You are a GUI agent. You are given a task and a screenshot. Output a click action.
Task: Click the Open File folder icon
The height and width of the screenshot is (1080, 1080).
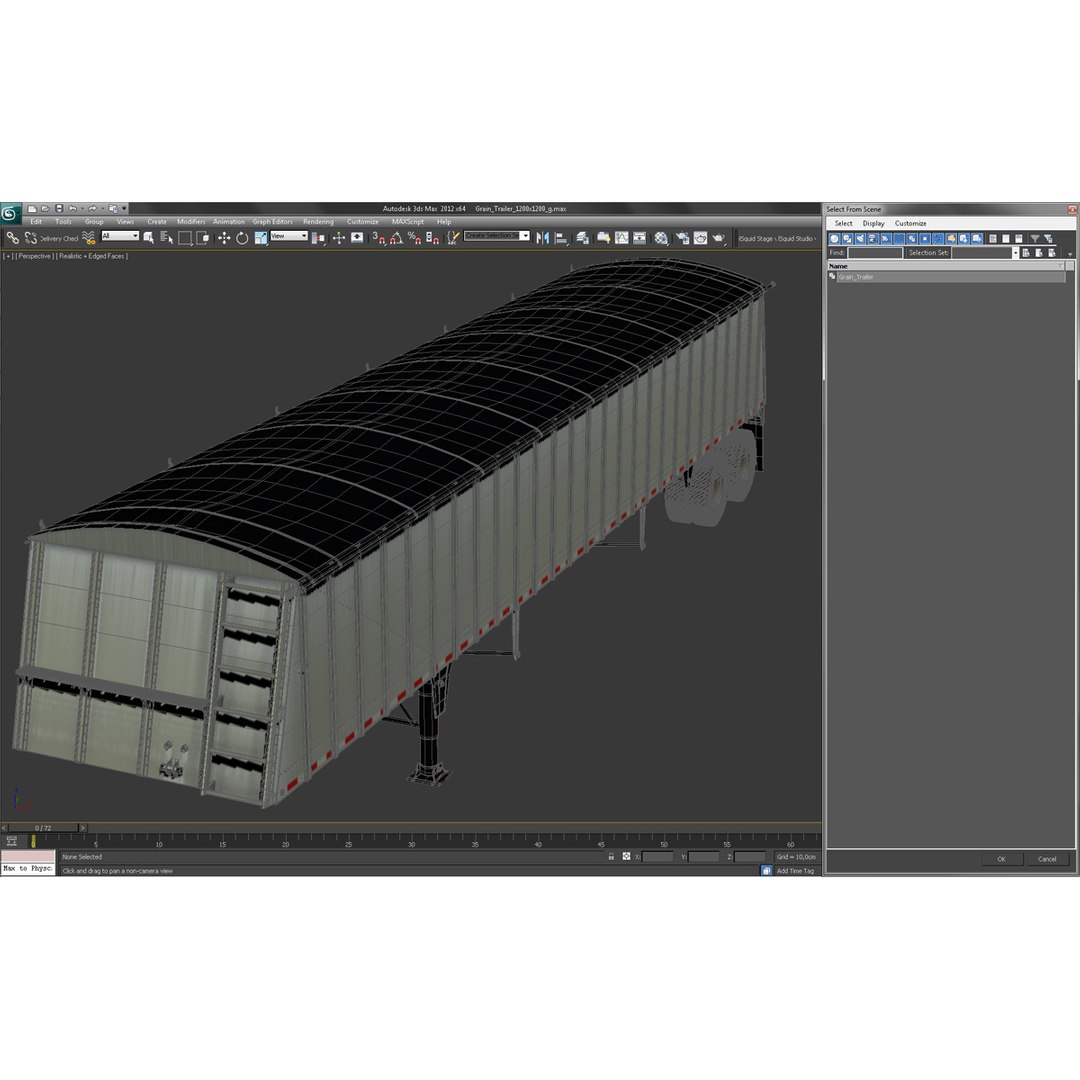tap(45, 209)
